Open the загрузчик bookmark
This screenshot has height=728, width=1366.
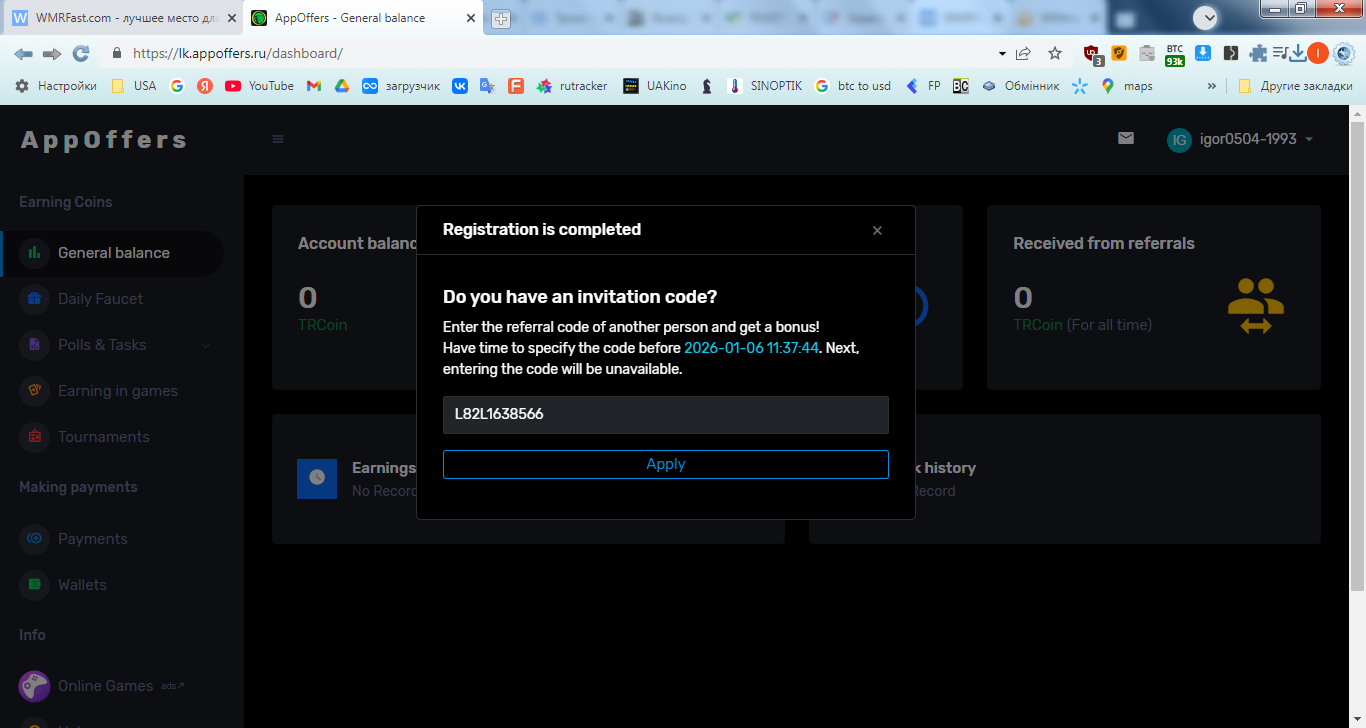(401, 86)
